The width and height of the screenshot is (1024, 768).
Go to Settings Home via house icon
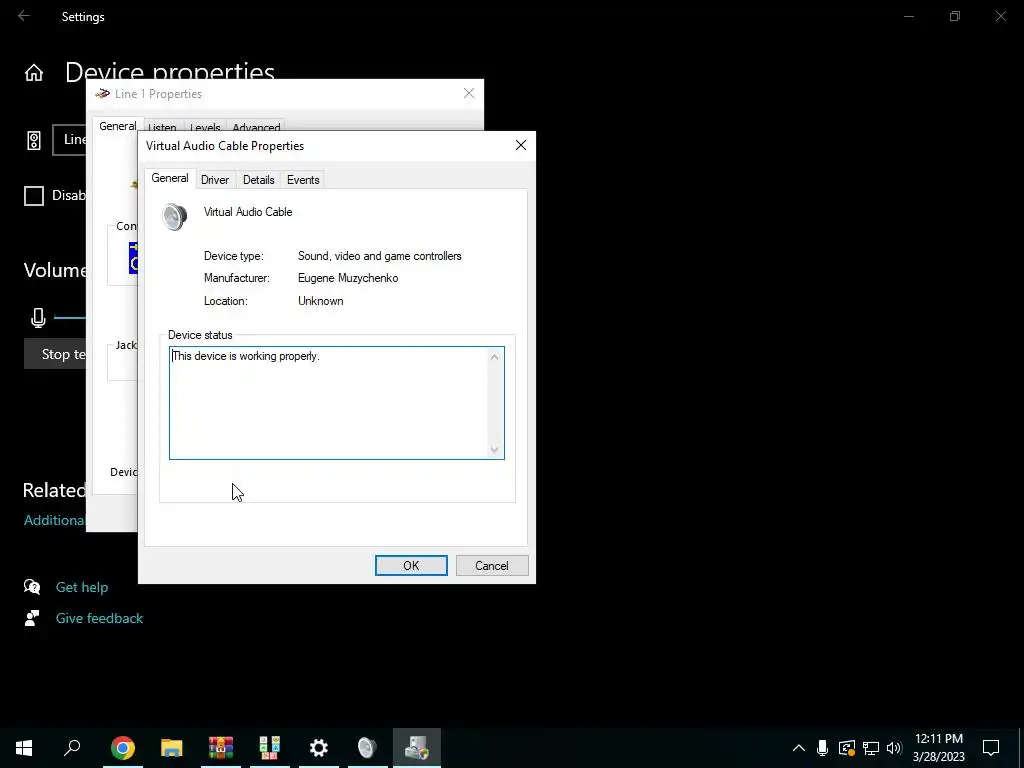[34, 72]
